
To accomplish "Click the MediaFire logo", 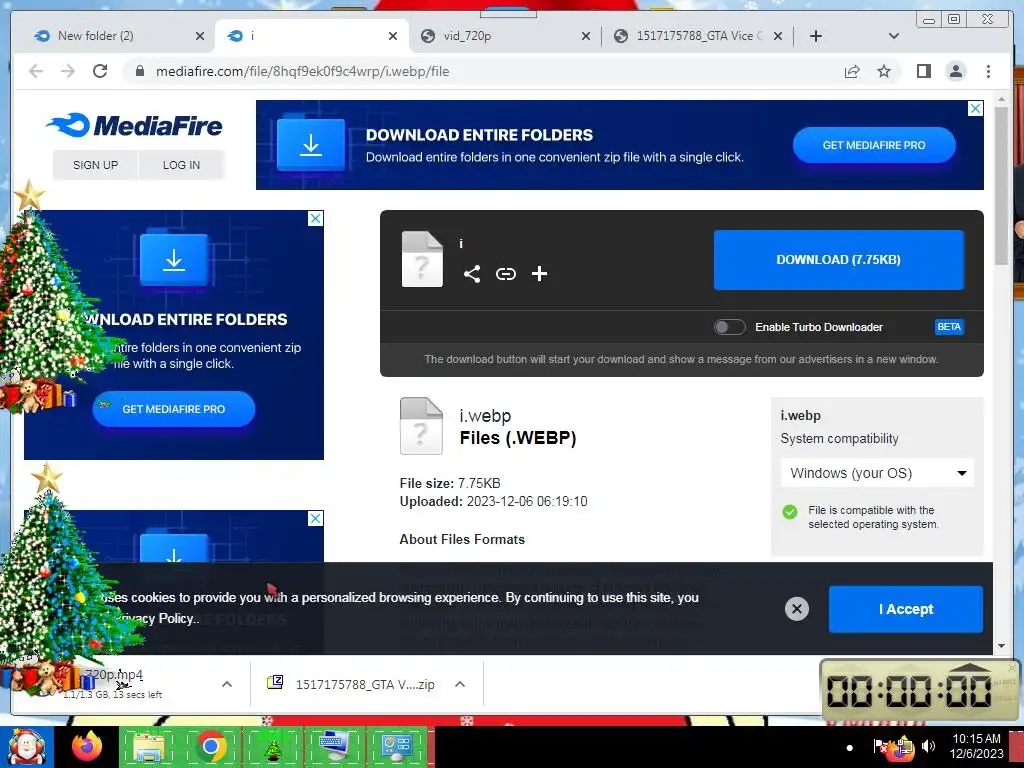I will (135, 125).
